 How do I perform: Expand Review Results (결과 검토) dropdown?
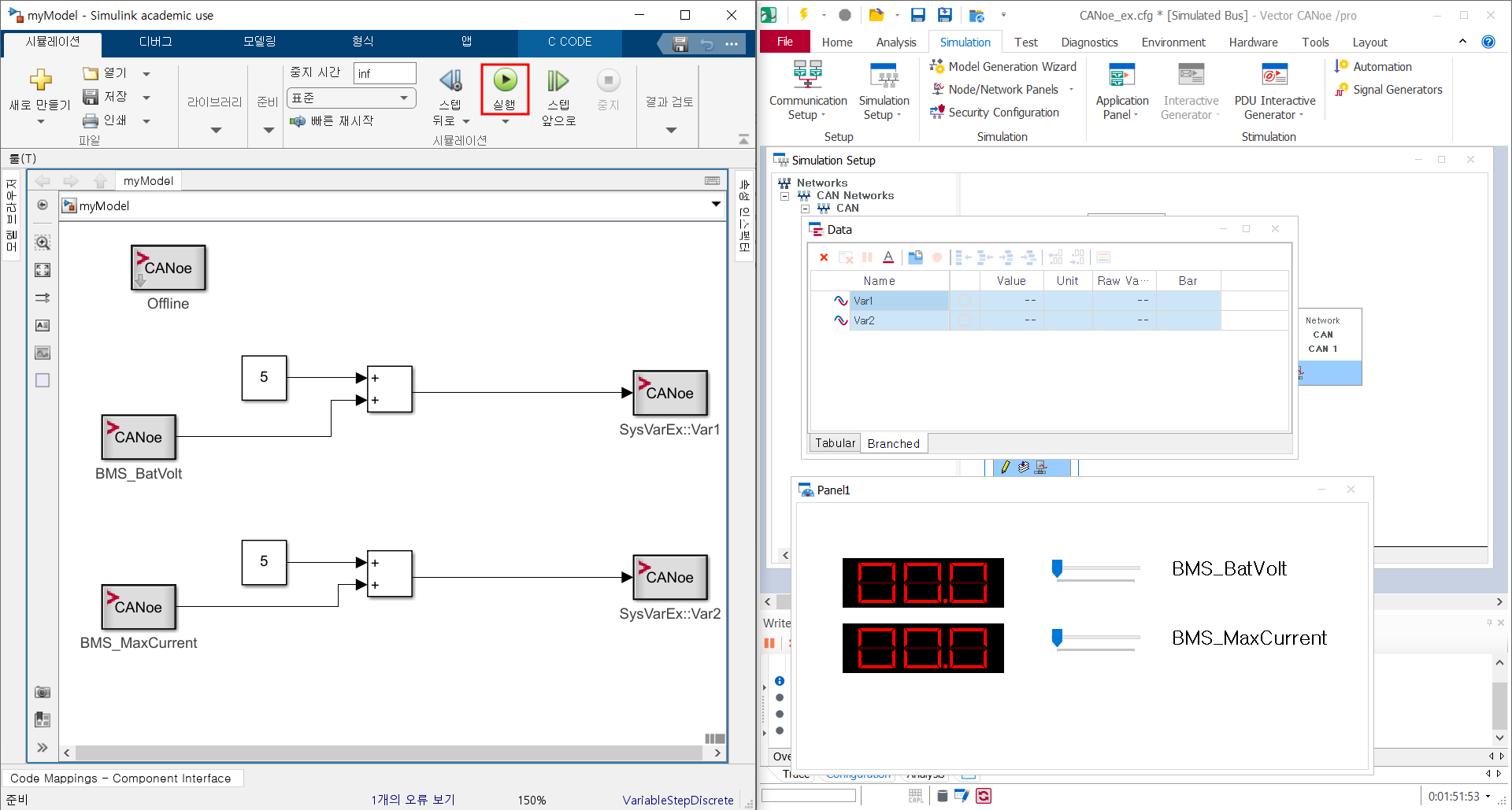[x=671, y=131]
